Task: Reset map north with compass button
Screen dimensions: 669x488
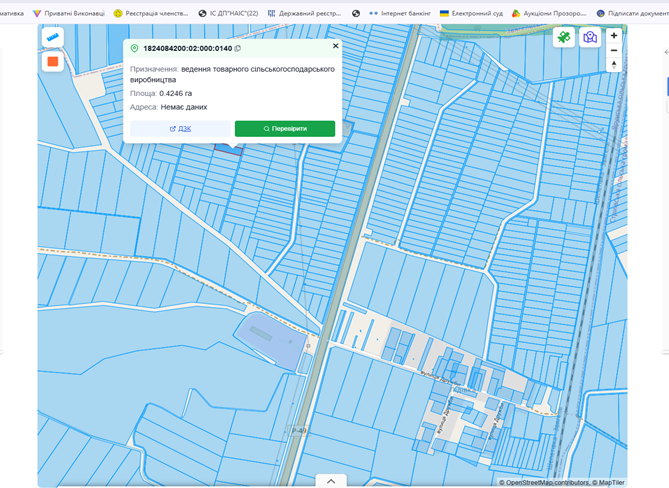Action: click(614, 65)
